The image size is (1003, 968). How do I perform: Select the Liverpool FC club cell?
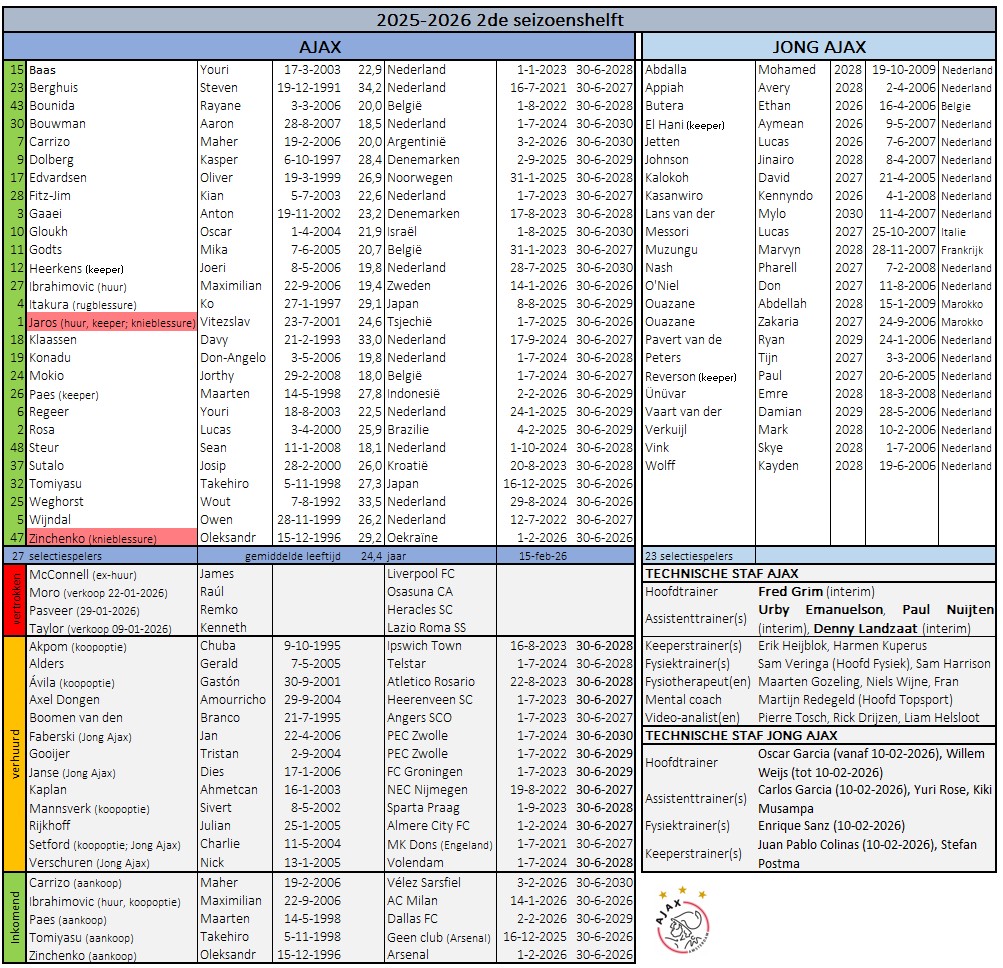(x=420, y=574)
